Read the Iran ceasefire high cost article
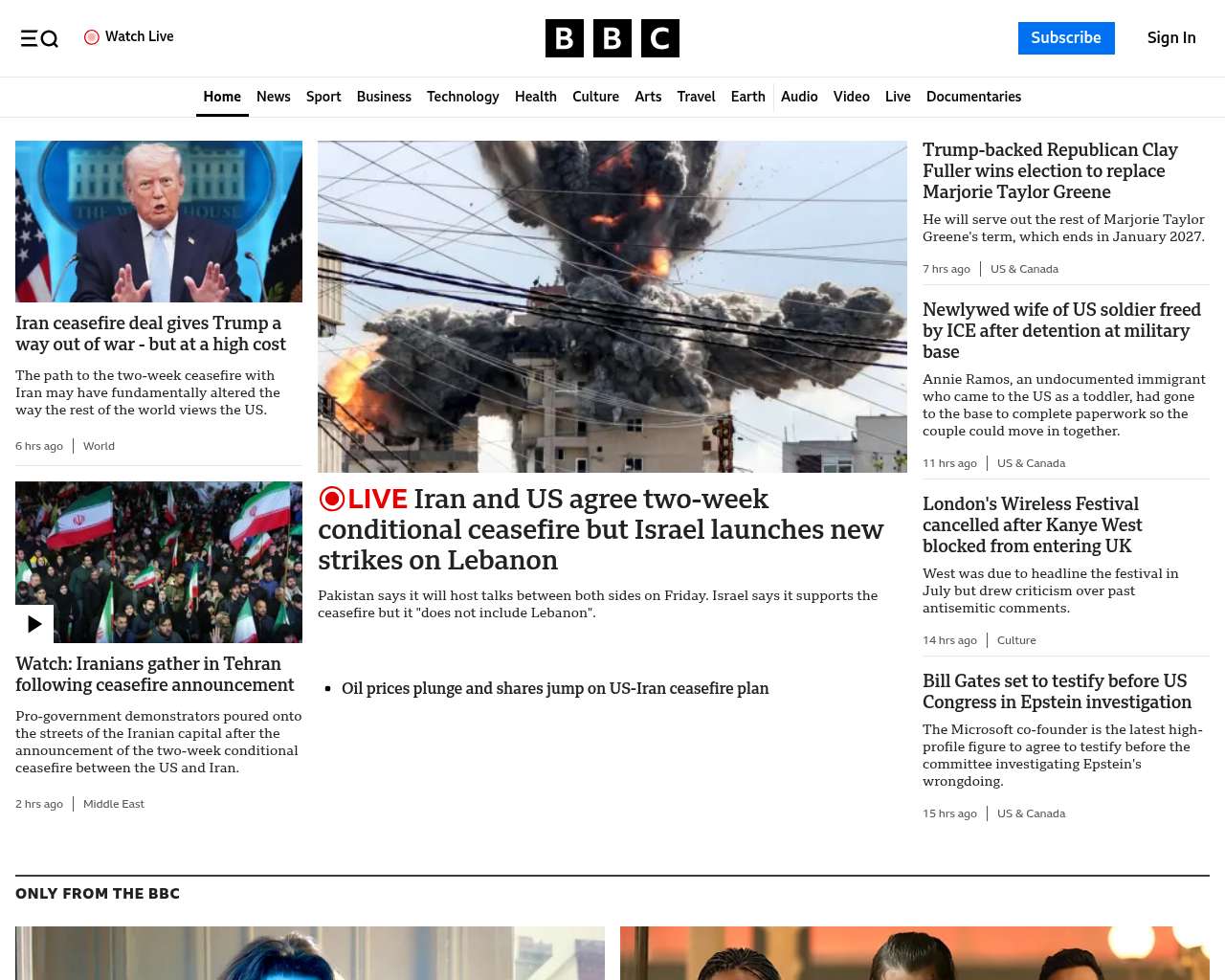The image size is (1225, 980). click(150, 334)
